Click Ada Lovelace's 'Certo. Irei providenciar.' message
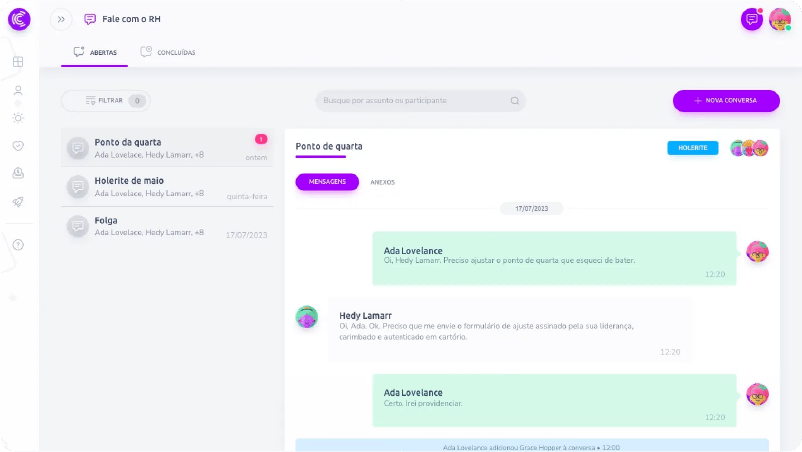 (x=554, y=400)
